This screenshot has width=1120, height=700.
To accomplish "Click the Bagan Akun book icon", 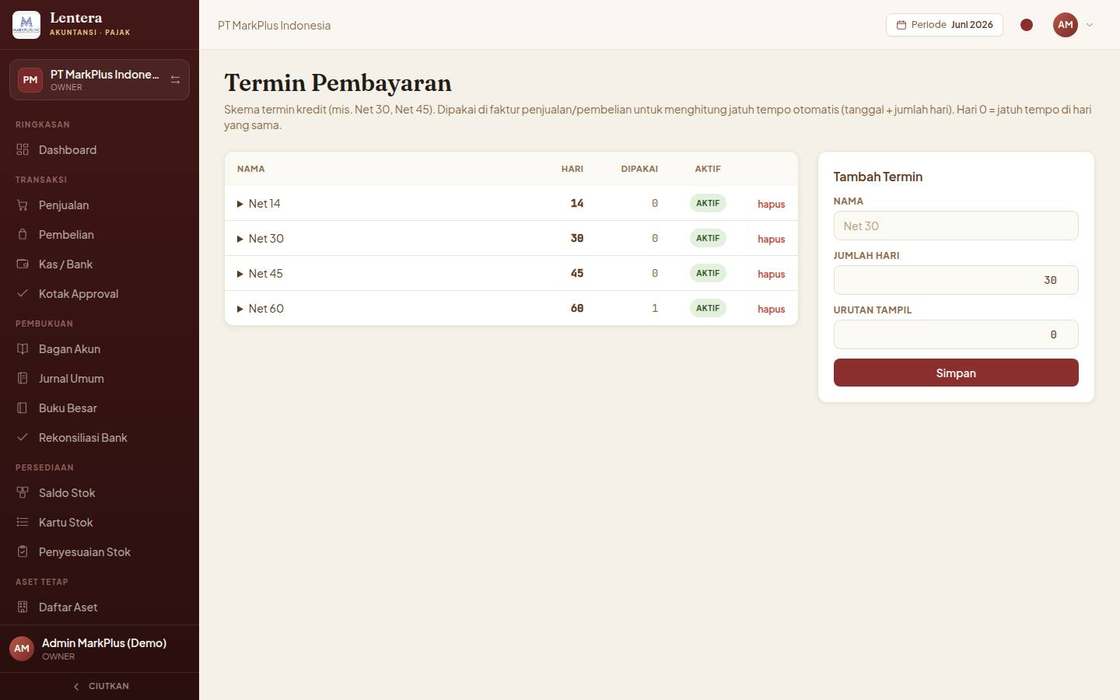I will pos(23,349).
